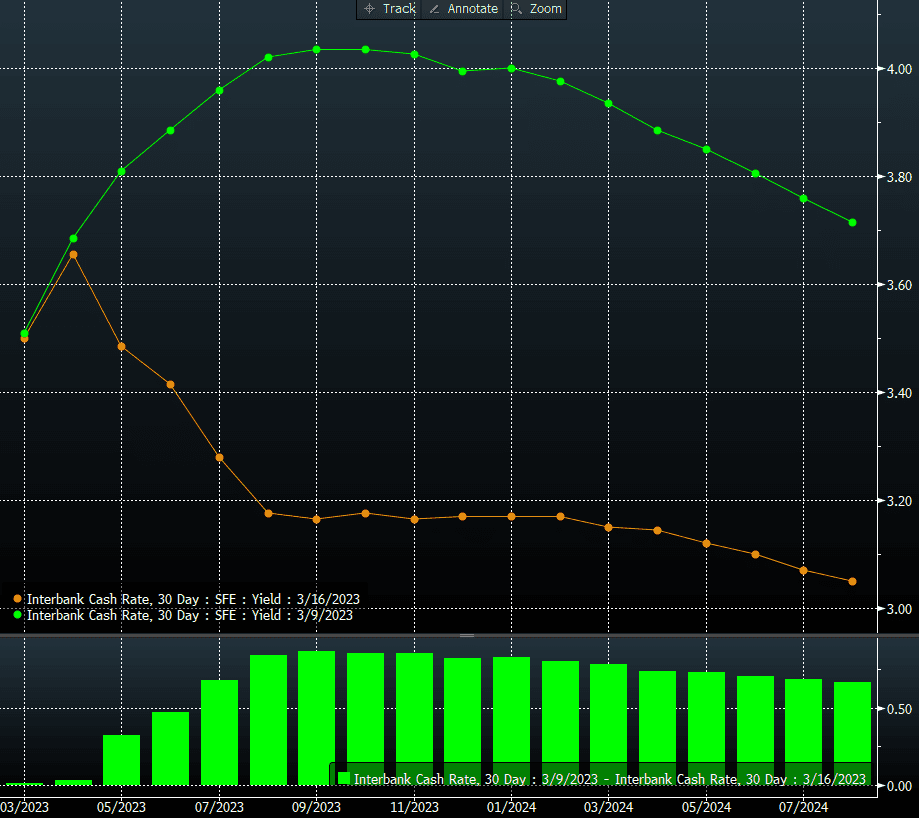Click the Annotate pencil icon

(x=434, y=9)
